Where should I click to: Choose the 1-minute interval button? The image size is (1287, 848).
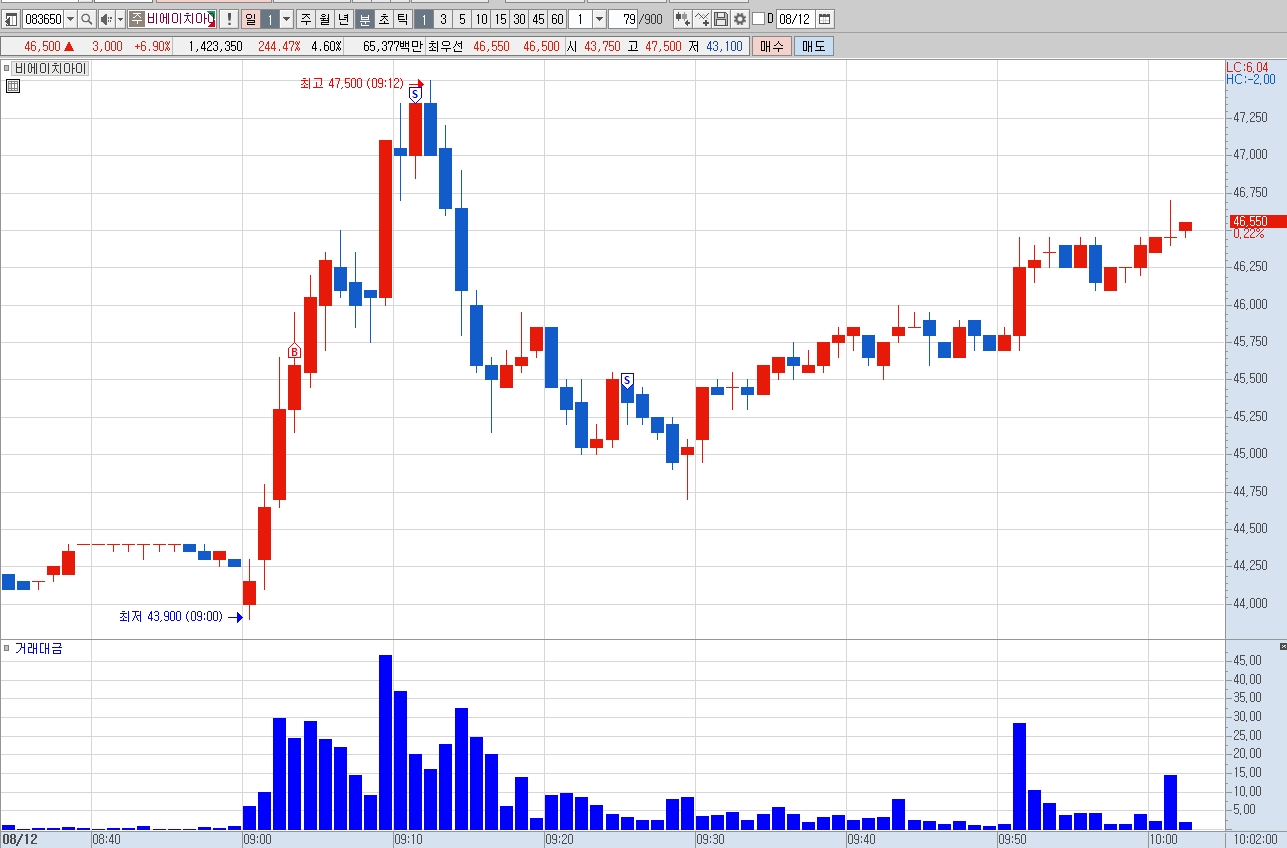424,19
